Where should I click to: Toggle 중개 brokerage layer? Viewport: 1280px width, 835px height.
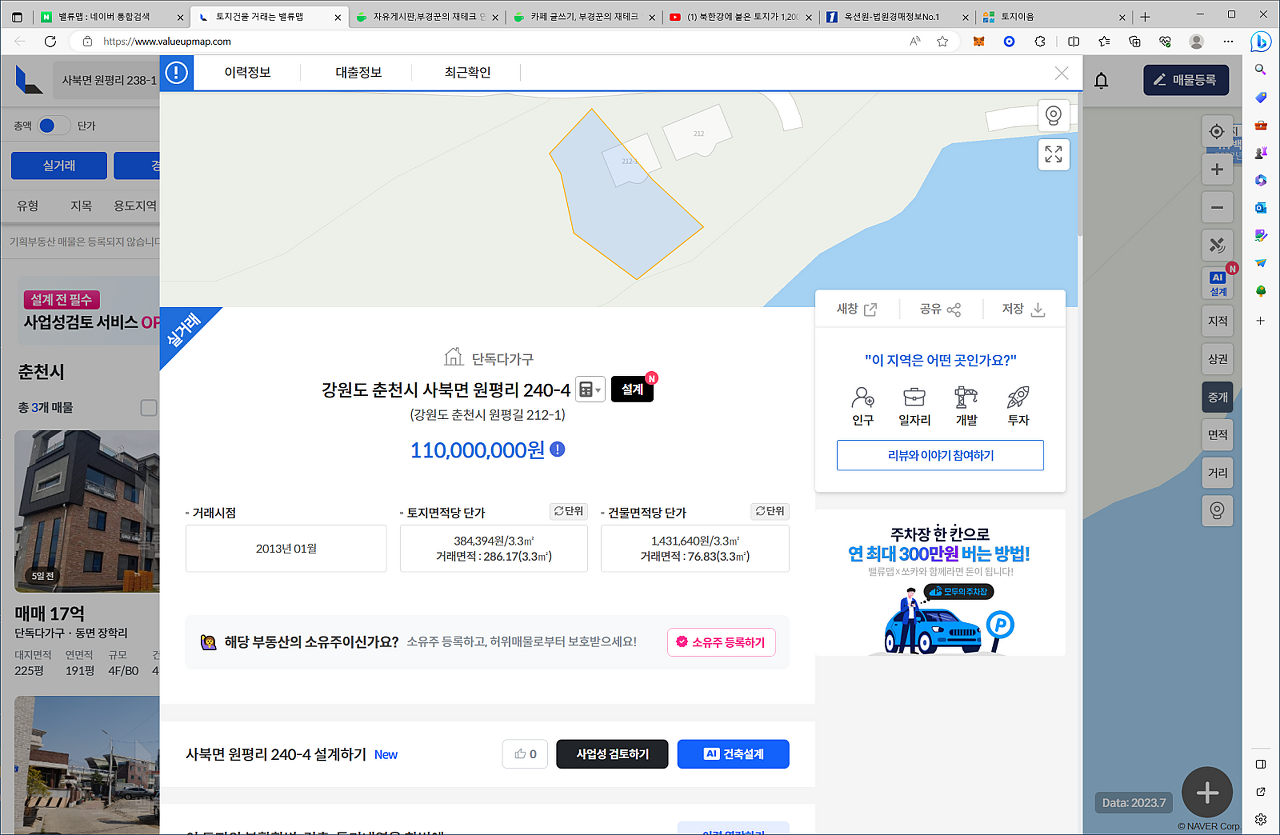coord(1217,397)
